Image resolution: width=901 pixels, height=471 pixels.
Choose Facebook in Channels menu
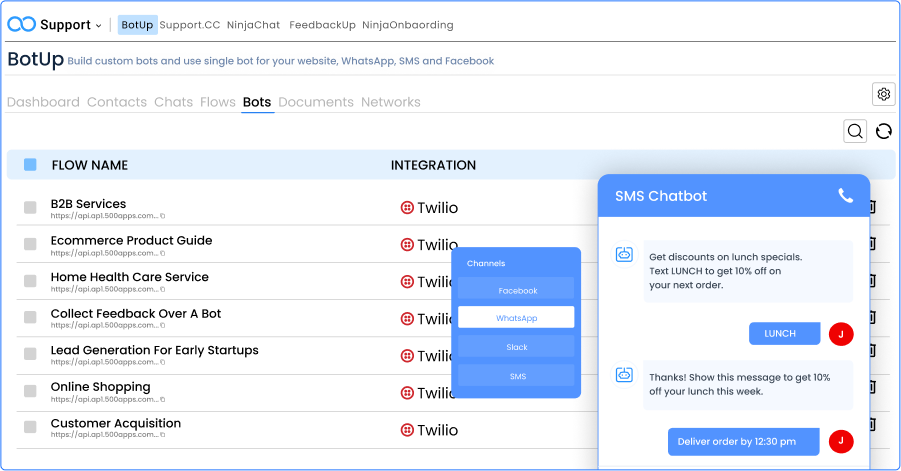[516, 288]
